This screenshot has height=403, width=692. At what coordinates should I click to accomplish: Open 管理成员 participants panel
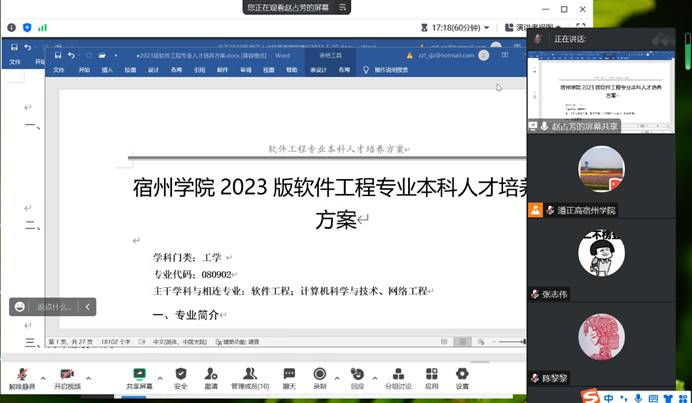pos(249,376)
